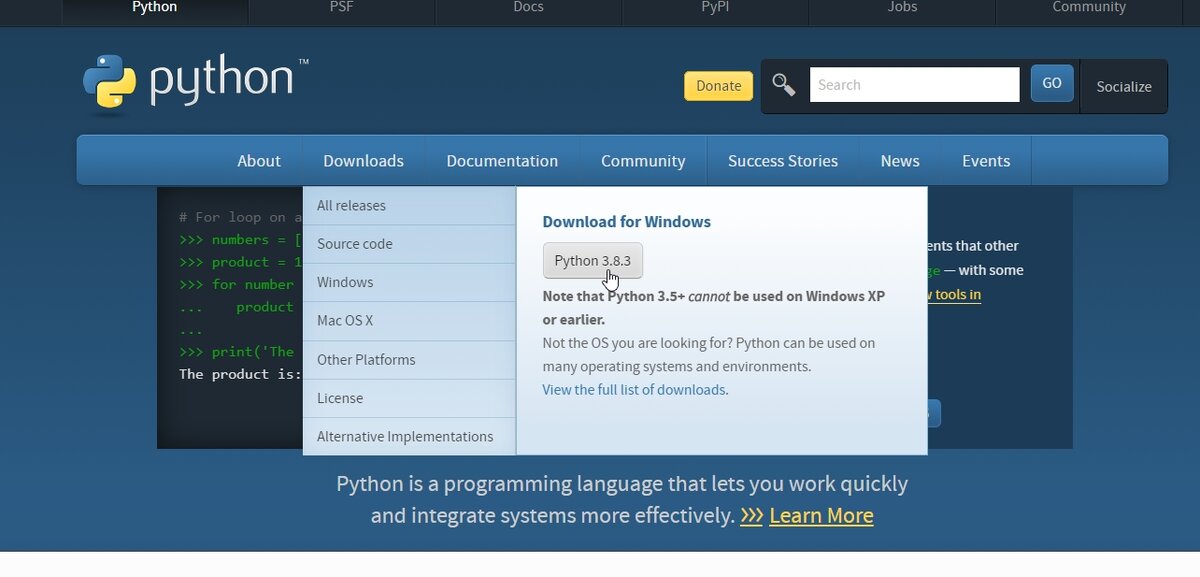Click the GO search button
Screen dimensions: 1200x577
[1052, 84]
